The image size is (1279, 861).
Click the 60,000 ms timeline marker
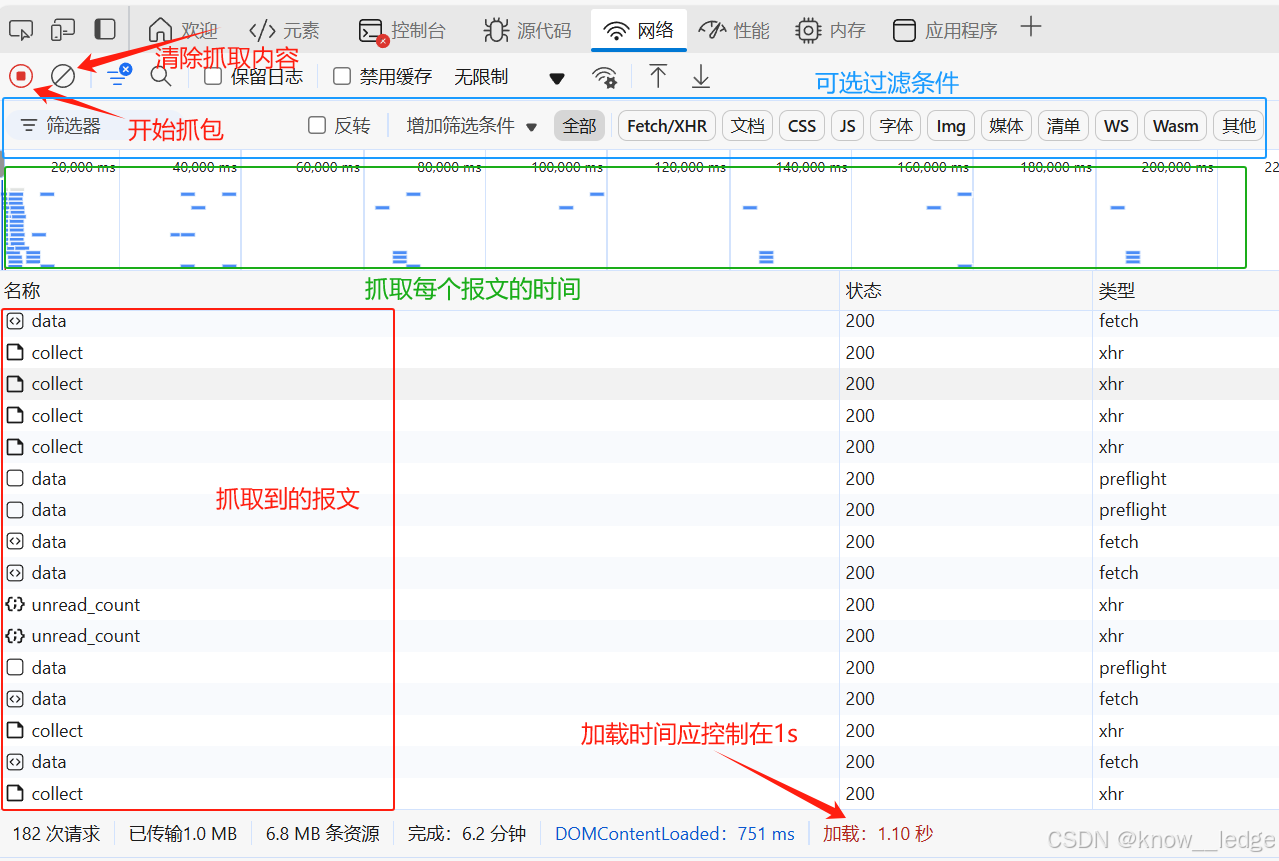click(x=327, y=167)
